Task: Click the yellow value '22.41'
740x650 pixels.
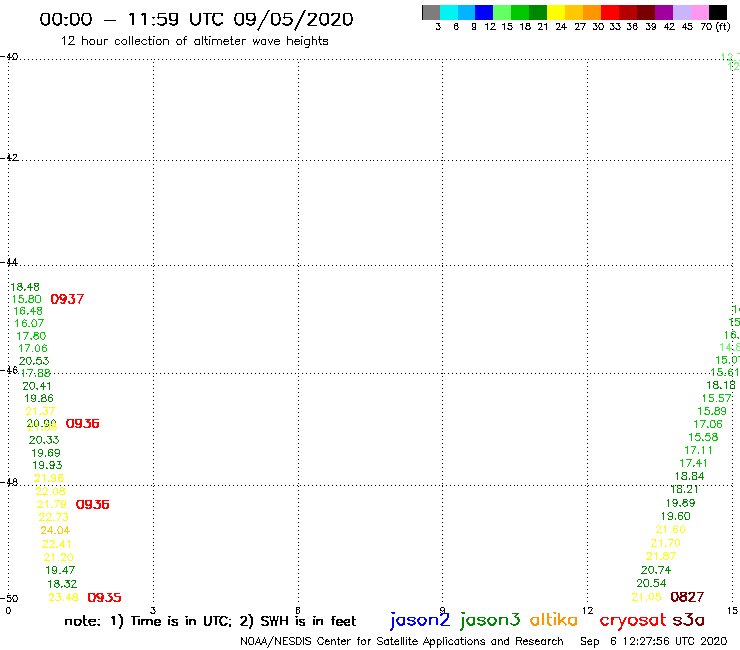Action: tap(57, 544)
